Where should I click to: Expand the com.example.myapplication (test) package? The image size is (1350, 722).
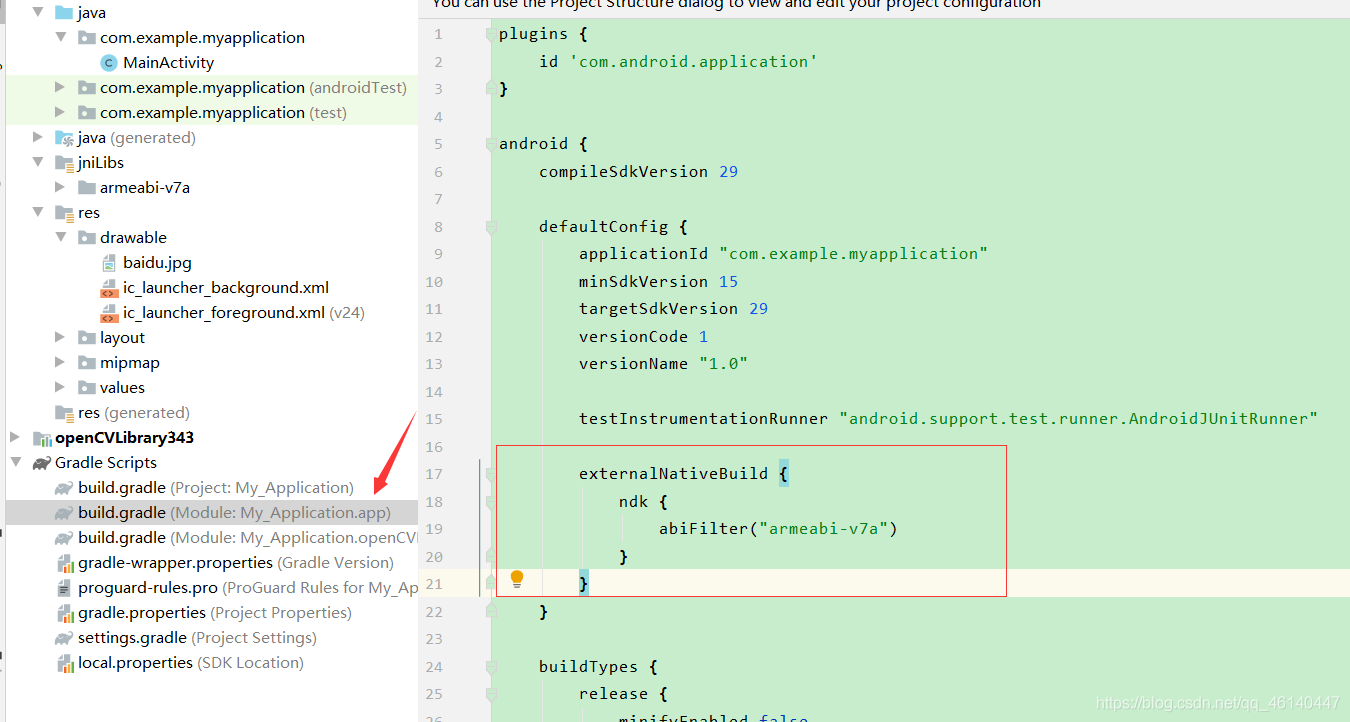coord(61,112)
